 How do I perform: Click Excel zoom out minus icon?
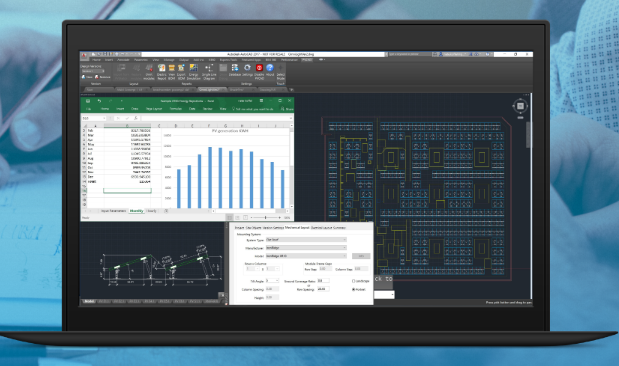[x=251, y=218]
